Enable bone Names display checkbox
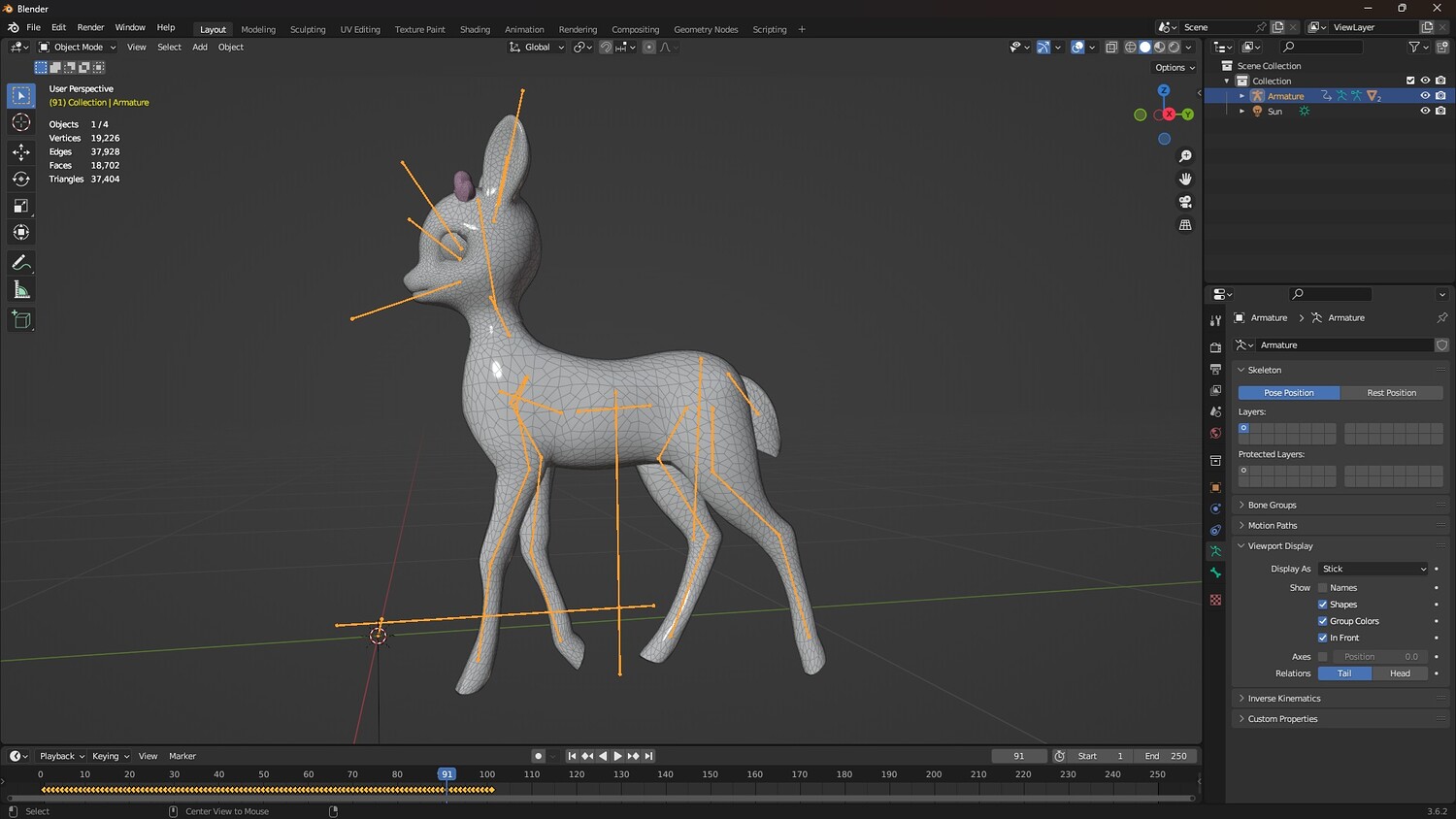This screenshot has height=819, width=1456. 1322,588
